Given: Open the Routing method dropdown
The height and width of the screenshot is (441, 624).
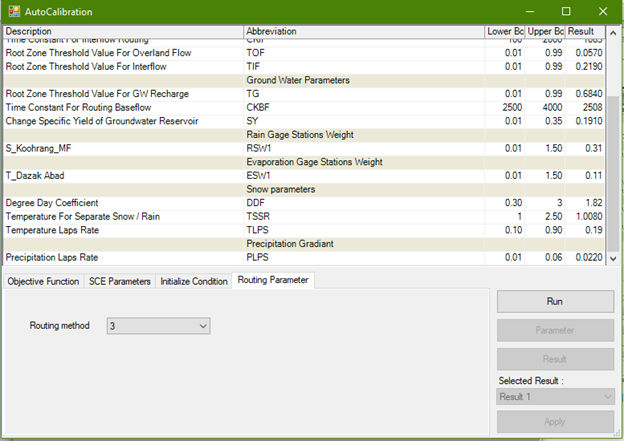Looking at the screenshot, I should (158, 326).
